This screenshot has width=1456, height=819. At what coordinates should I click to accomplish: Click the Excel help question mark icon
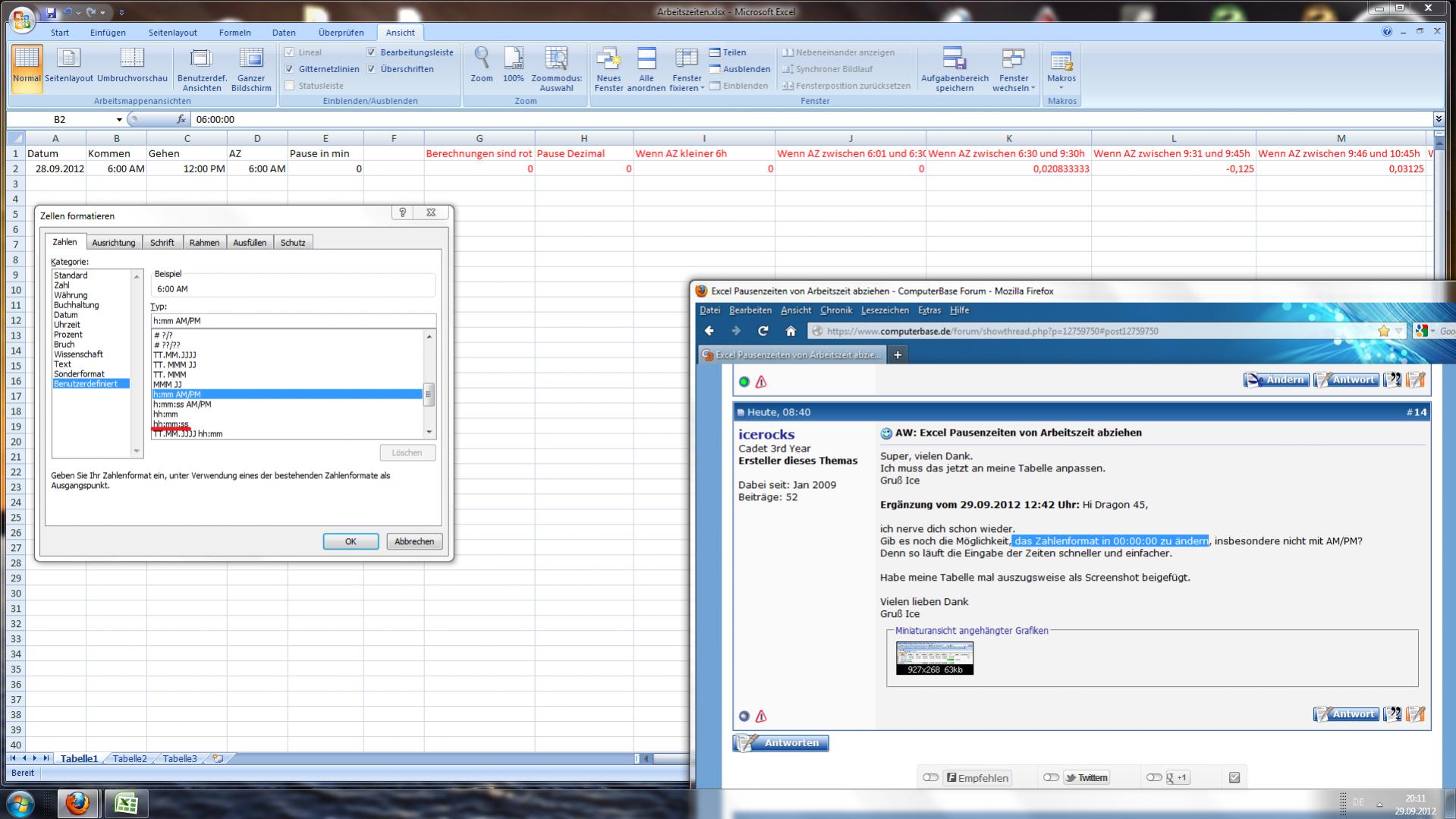1387,32
